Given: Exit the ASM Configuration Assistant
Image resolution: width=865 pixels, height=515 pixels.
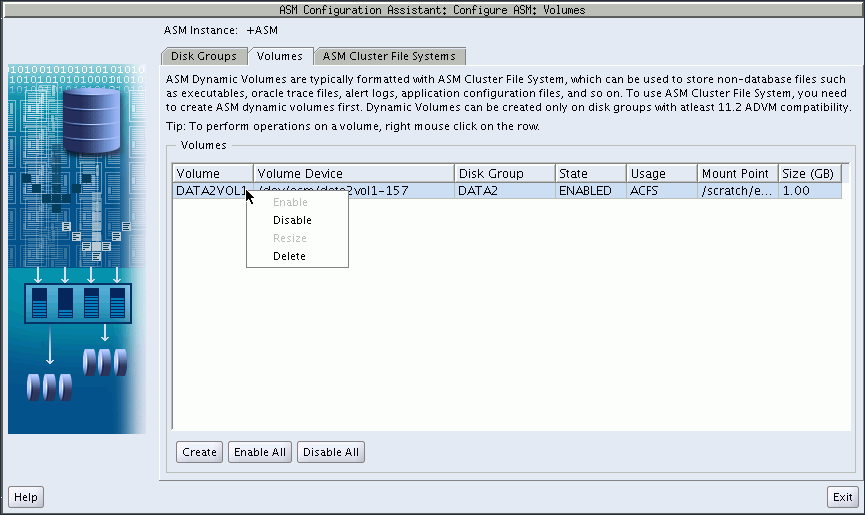Looking at the screenshot, I should tap(843, 497).
